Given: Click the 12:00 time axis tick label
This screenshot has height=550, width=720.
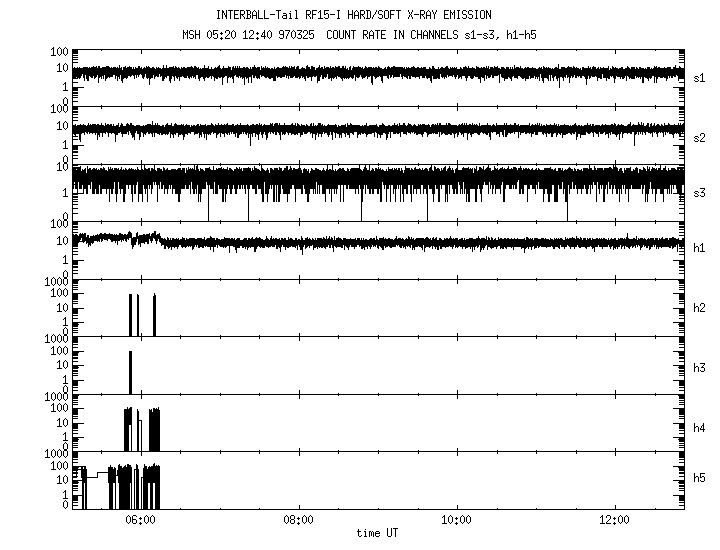Looking at the screenshot, I should (614, 521).
